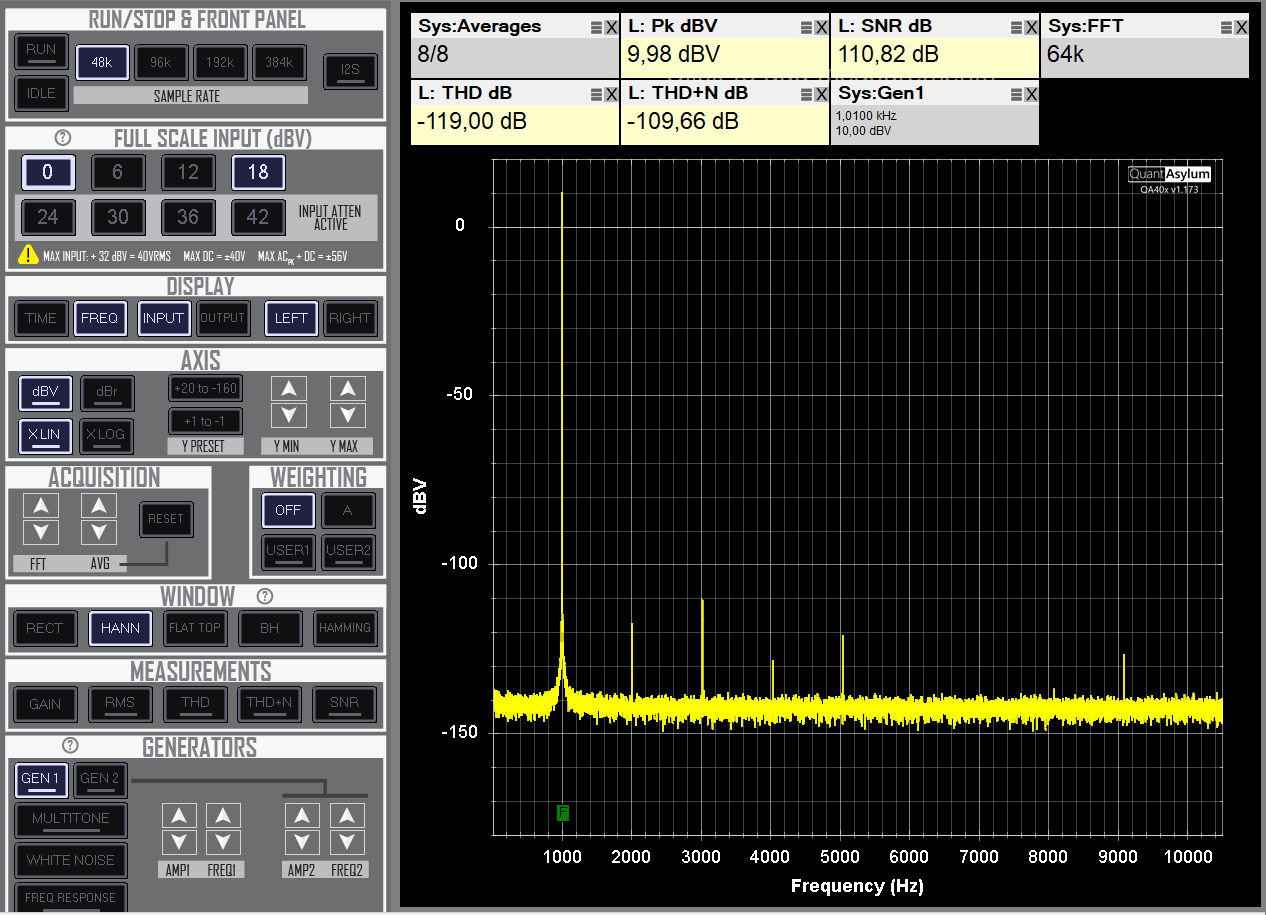This screenshot has width=1266, height=915.
Task: Open the Full Scale Input help question mark
Action: tap(62, 139)
